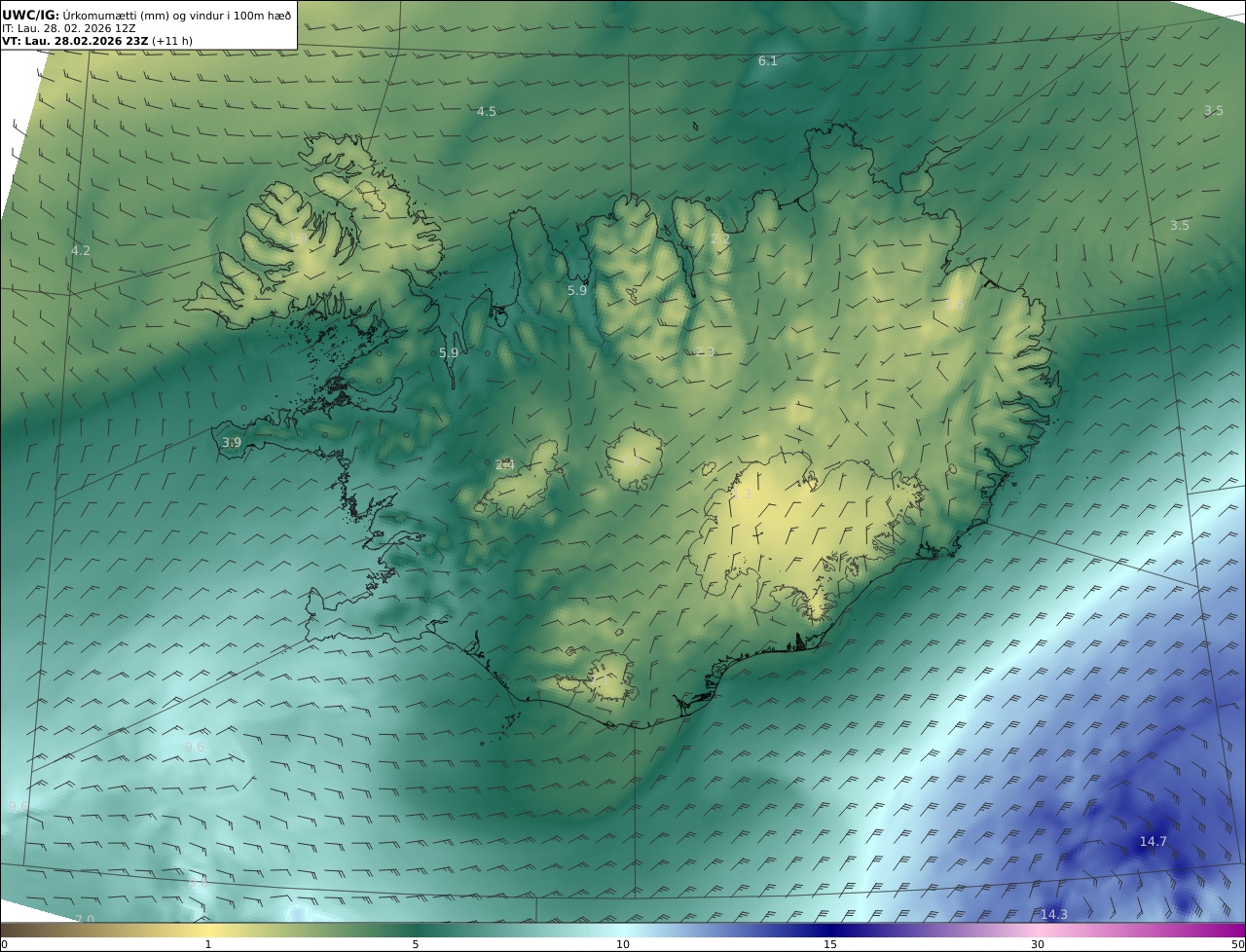Click the 3.9 value on the map
This screenshot has width=1246, height=952.
tap(232, 443)
